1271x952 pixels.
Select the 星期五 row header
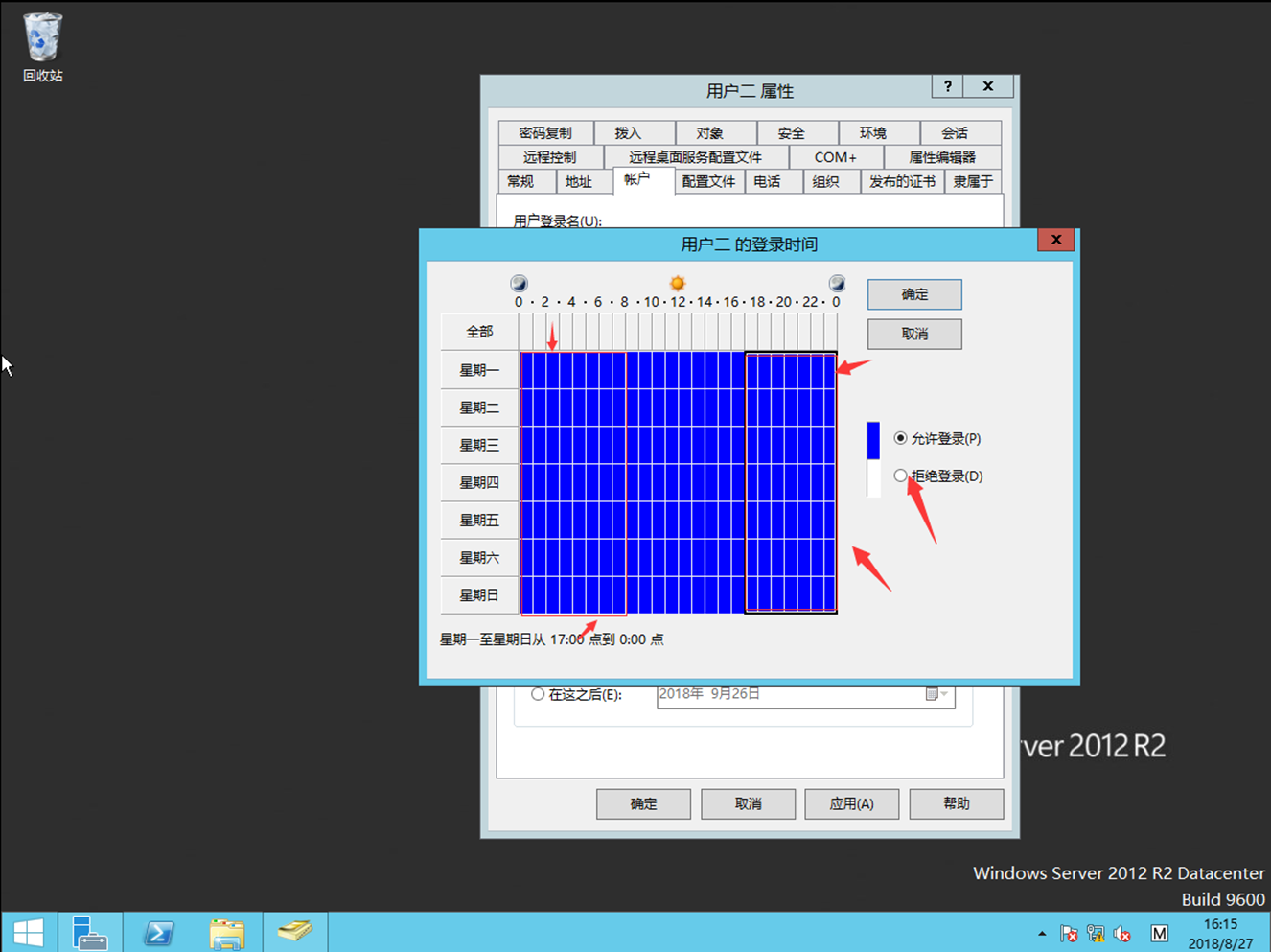pyautogui.click(x=479, y=520)
